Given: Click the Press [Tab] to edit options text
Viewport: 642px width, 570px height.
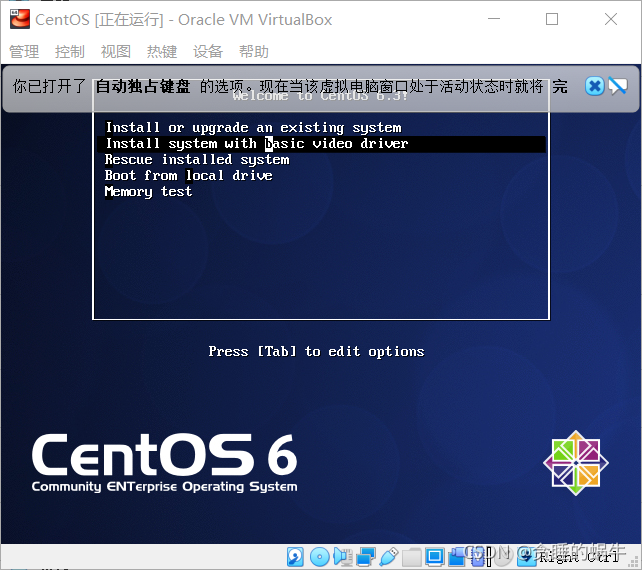Looking at the screenshot, I should pyautogui.click(x=316, y=351).
